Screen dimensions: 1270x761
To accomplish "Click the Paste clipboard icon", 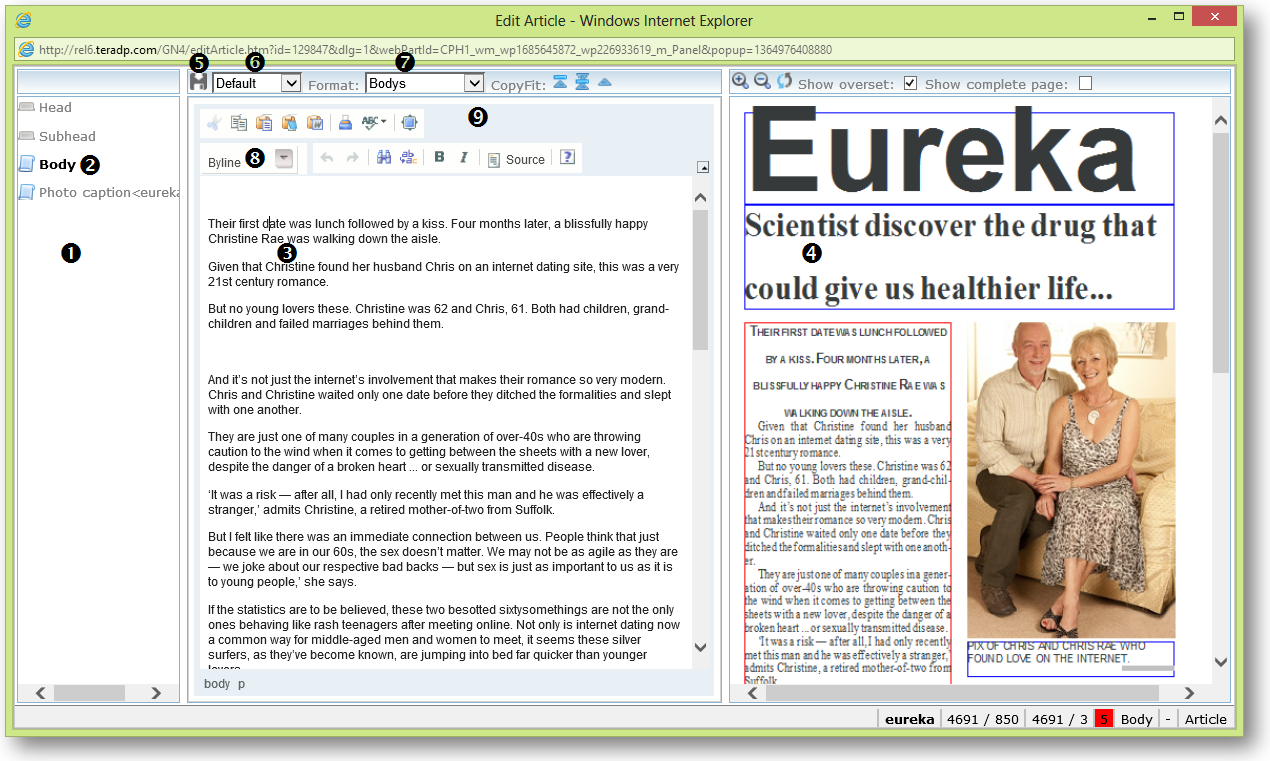I will tap(264, 123).
